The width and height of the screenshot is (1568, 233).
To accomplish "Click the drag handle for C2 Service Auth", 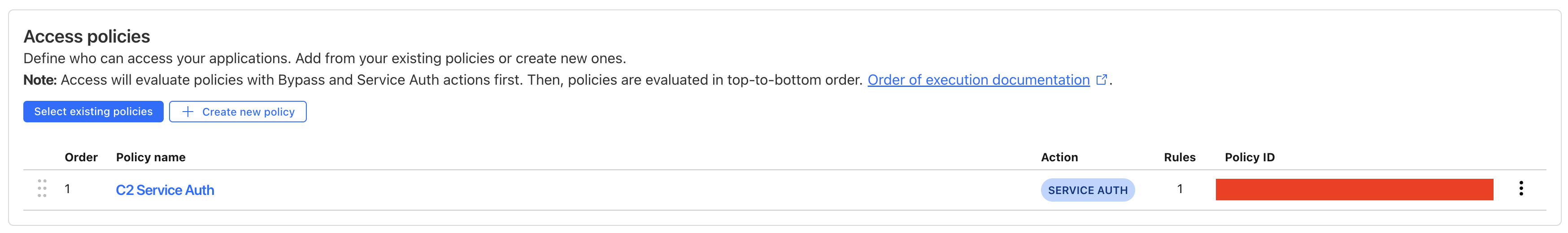I will (x=42, y=189).
